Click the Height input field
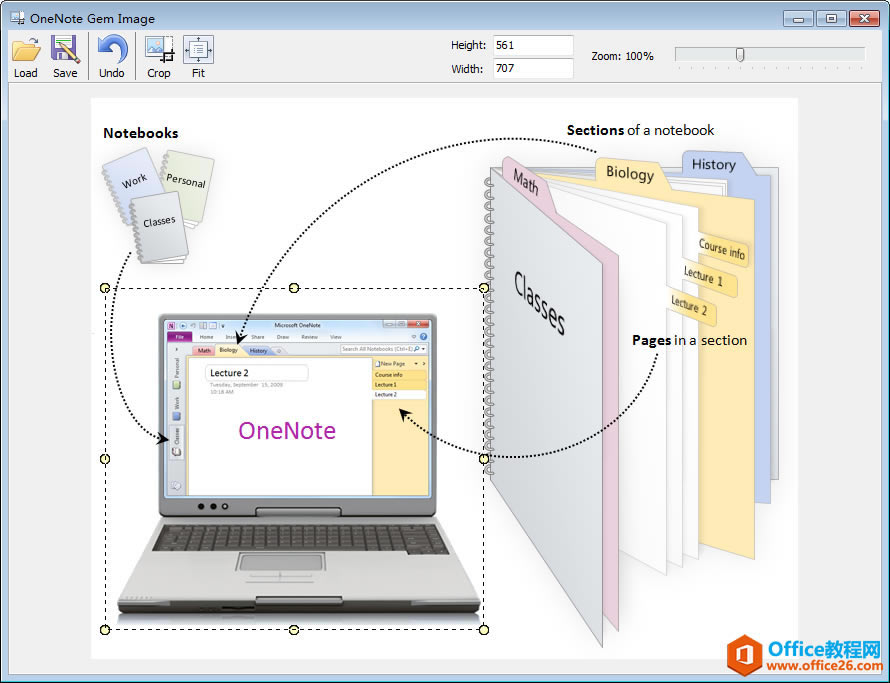 pos(533,45)
